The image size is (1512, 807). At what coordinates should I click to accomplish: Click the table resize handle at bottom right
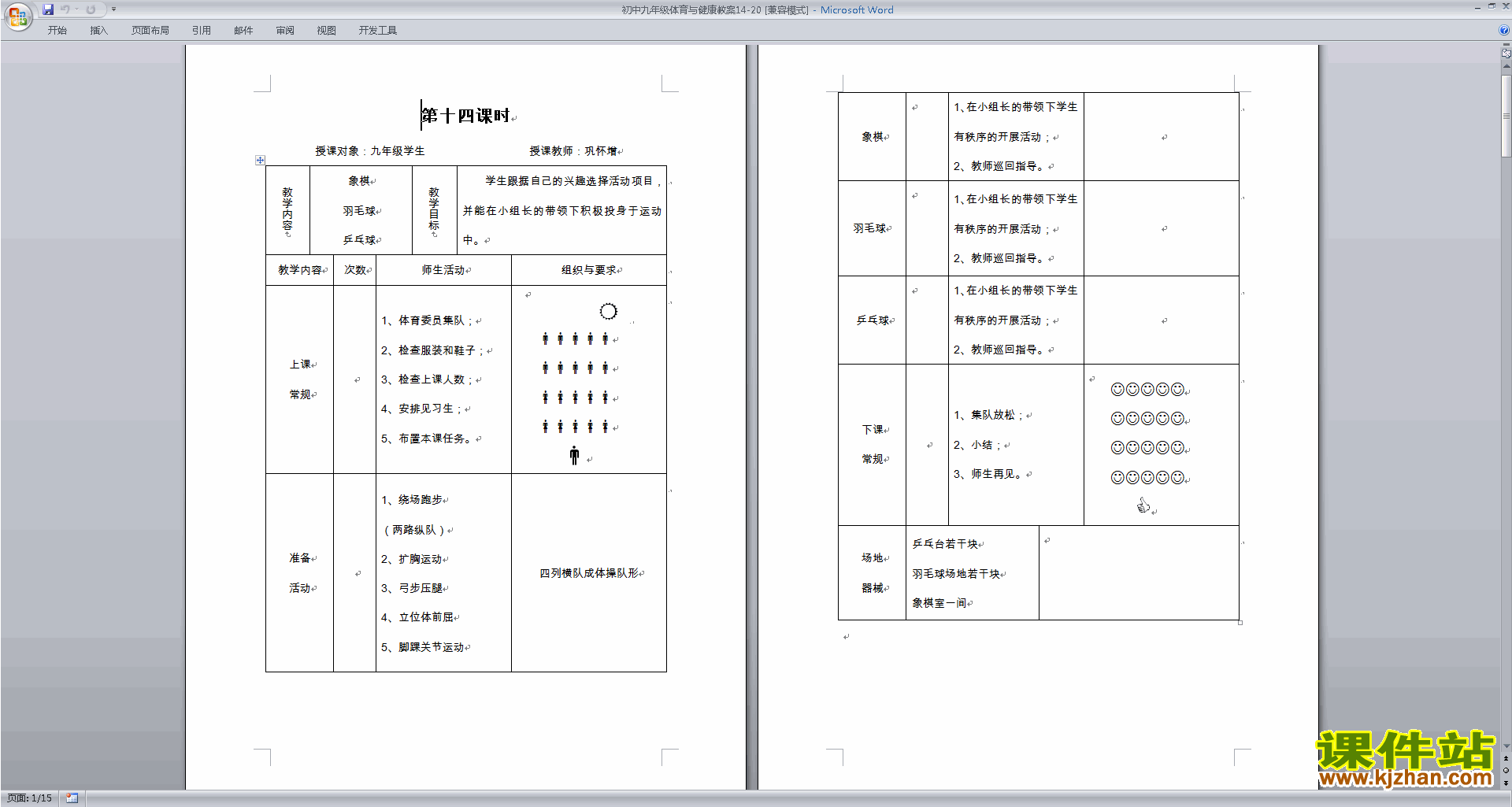coord(1240,623)
